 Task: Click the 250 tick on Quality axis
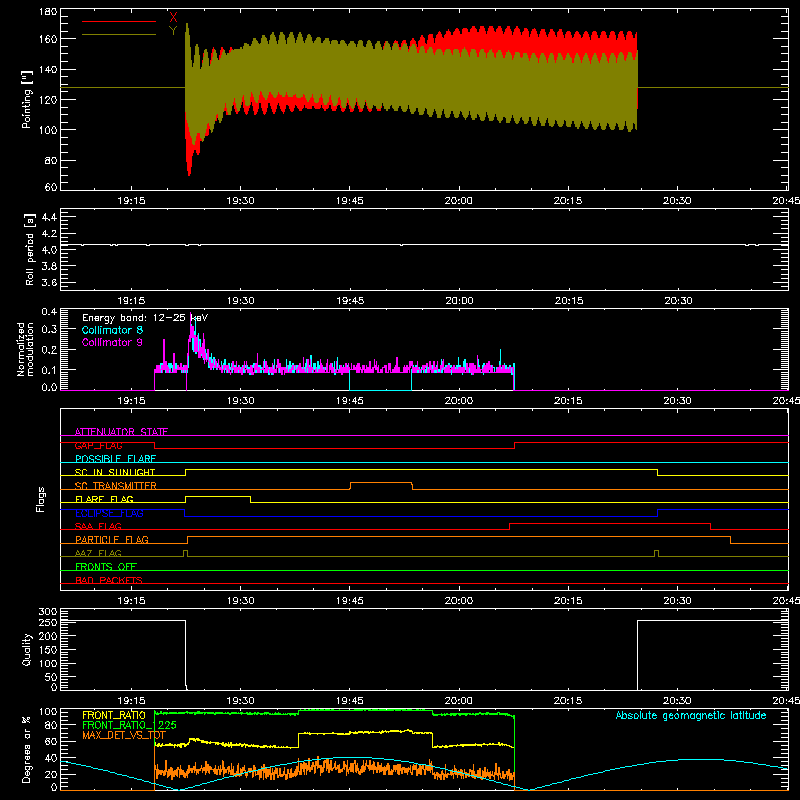[48, 622]
